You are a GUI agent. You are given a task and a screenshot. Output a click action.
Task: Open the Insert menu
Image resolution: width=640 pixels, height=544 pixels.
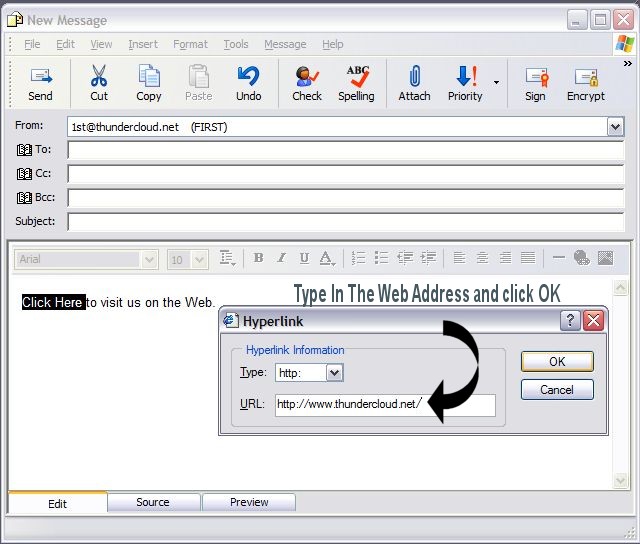click(x=143, y=44)
